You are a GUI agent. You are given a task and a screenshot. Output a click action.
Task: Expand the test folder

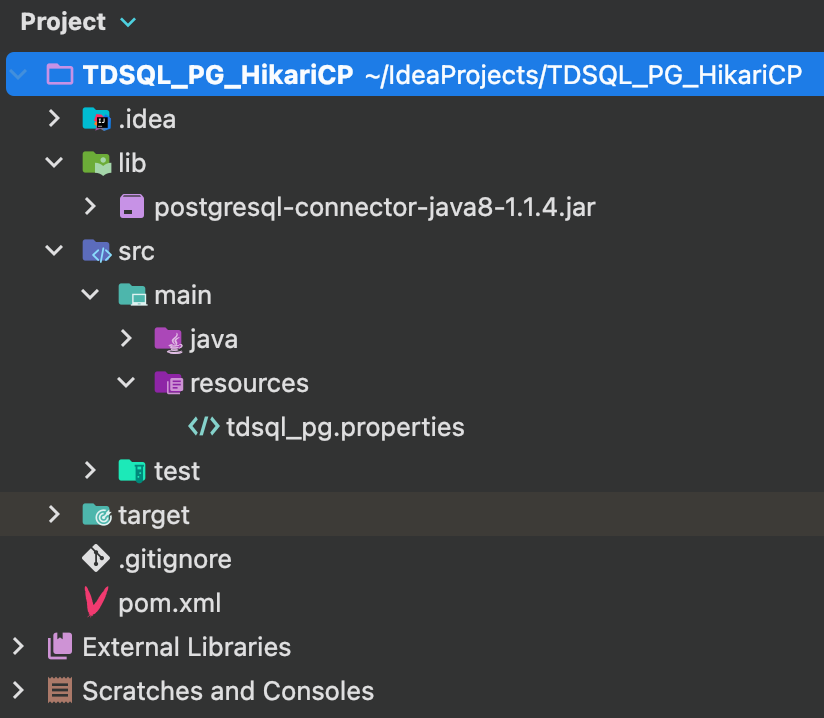pyautogui.click(x=90, y=471)
